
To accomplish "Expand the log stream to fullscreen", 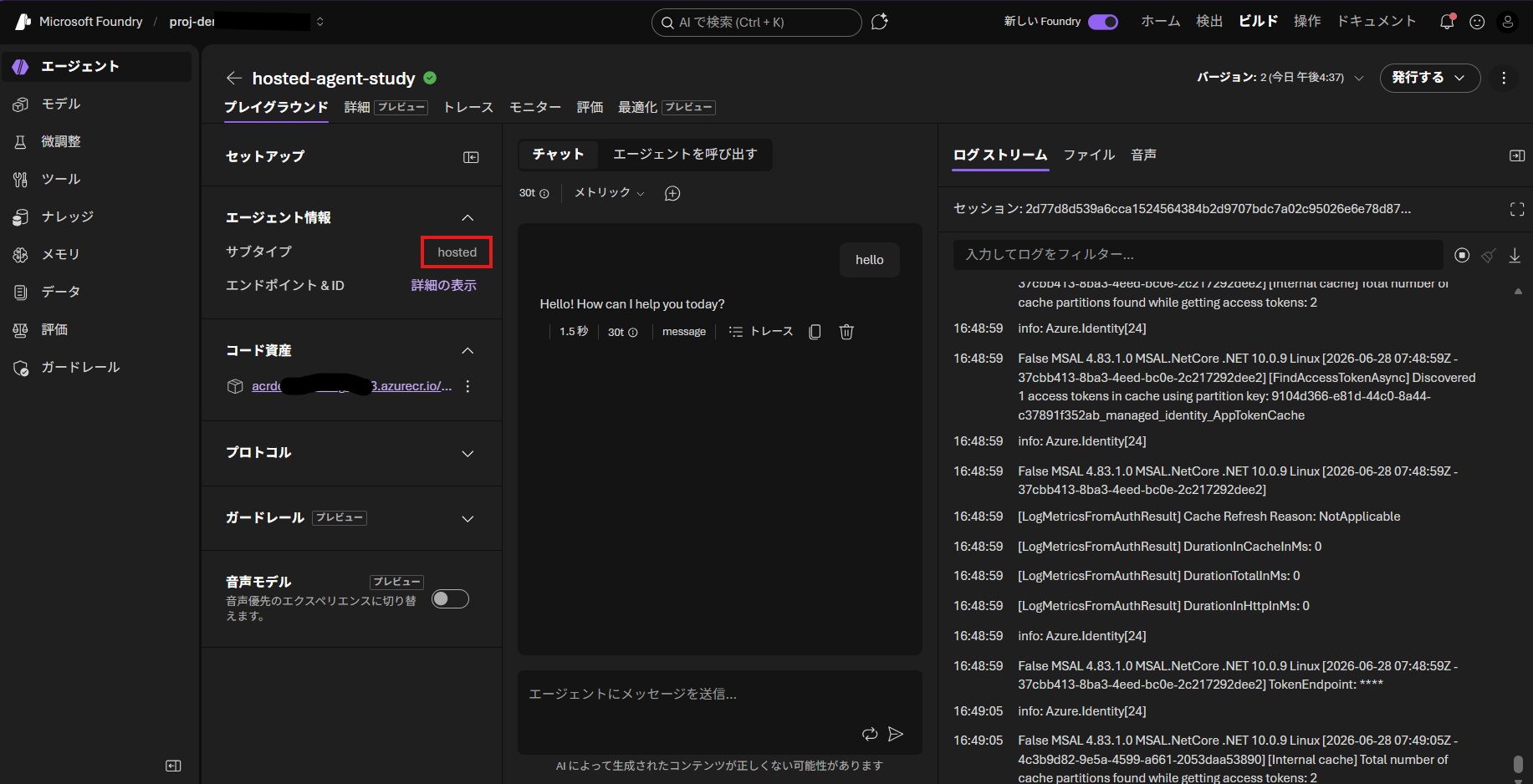I will (x=1517, y=209).
